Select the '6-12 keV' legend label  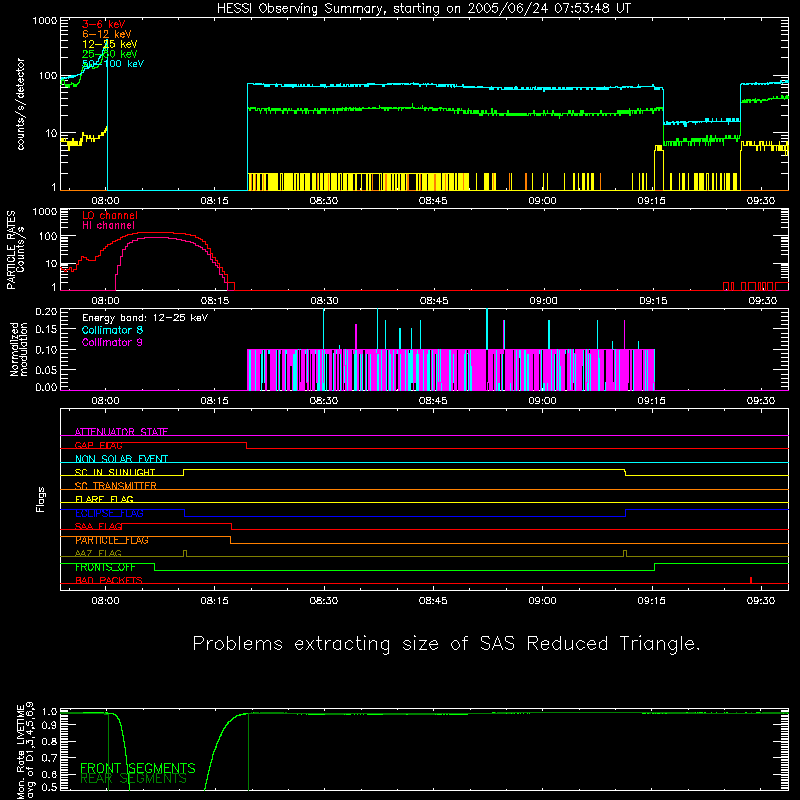click(x=106, y=34)
